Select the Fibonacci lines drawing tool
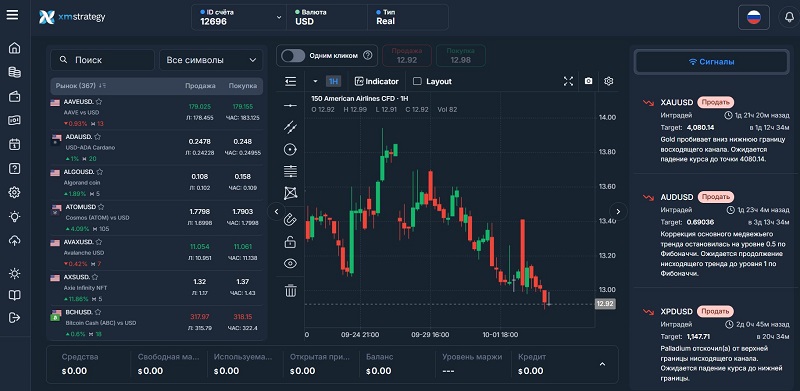This screenshot has height=391, width=800. pos(290,172)
